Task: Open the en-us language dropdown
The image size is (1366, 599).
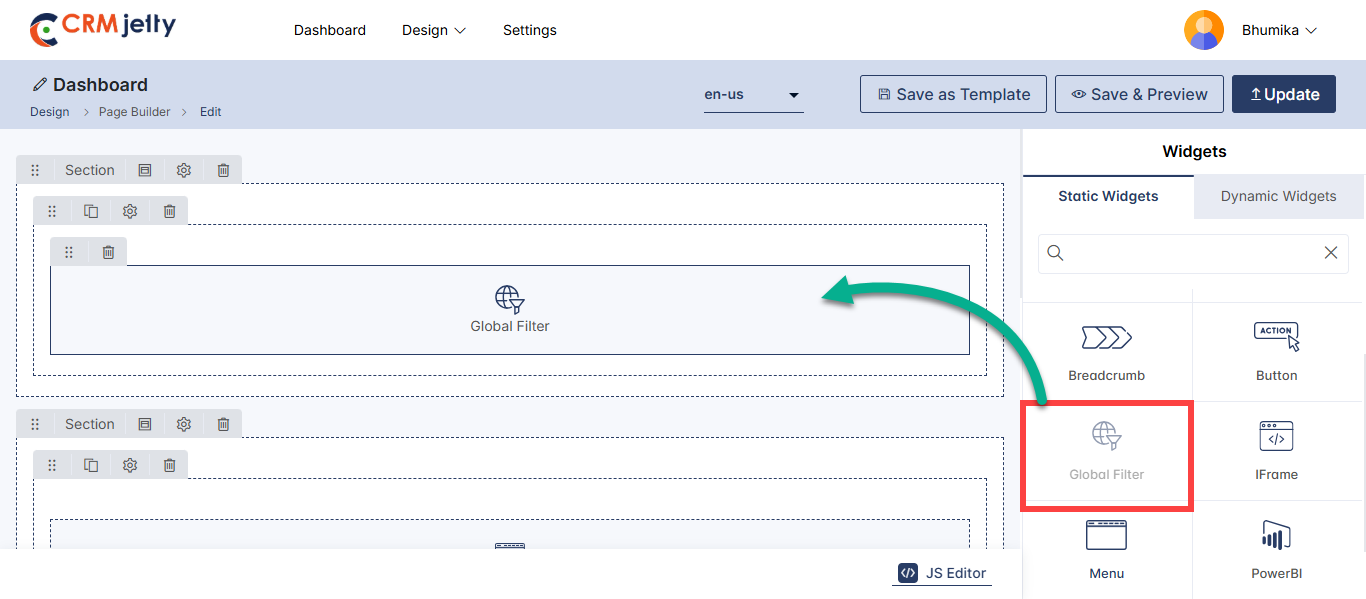Action: (753, 95)
